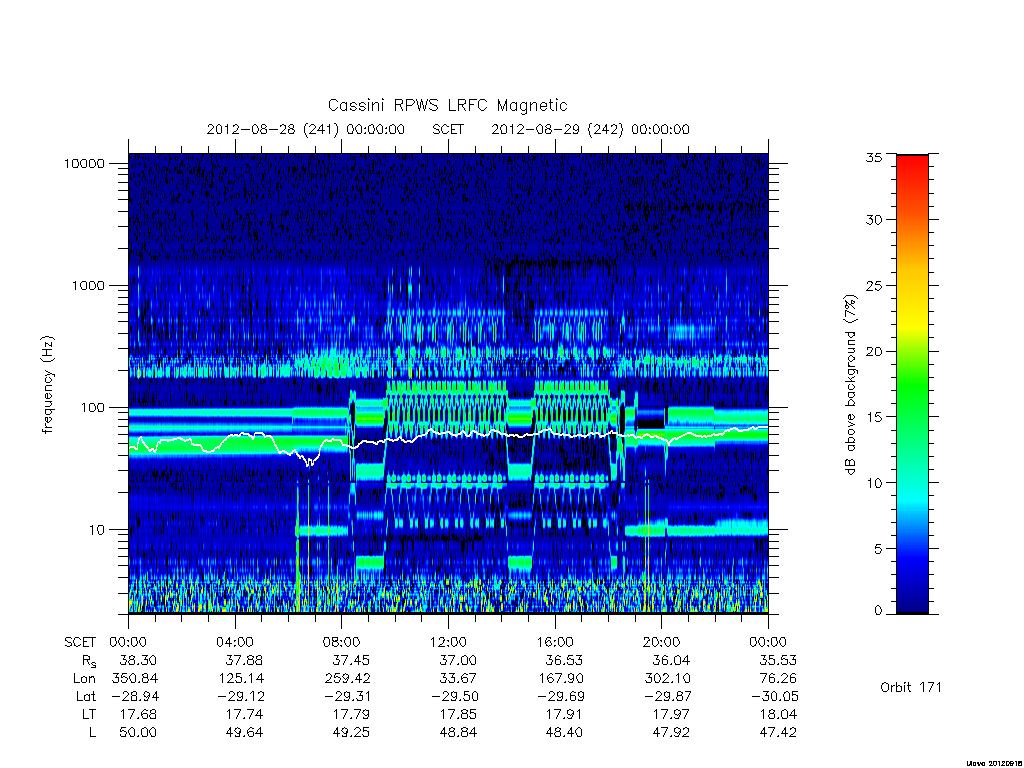Click the title 'Cassini RPWS LRFC Magnetic'
Image resolution: width=1024 pixels, height=768 pixels.
tap(447, 105)
